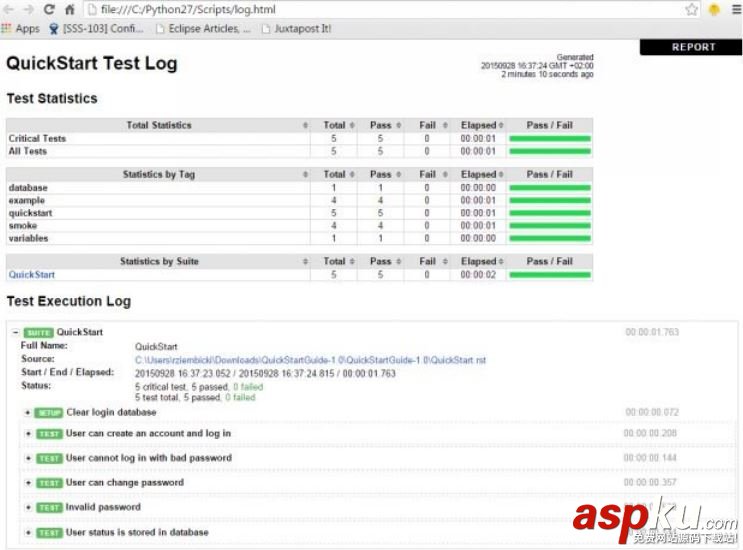Screen dimensions: 743x550
Task: Sort Statistics by Suite name column
Action: pos(158,261)
